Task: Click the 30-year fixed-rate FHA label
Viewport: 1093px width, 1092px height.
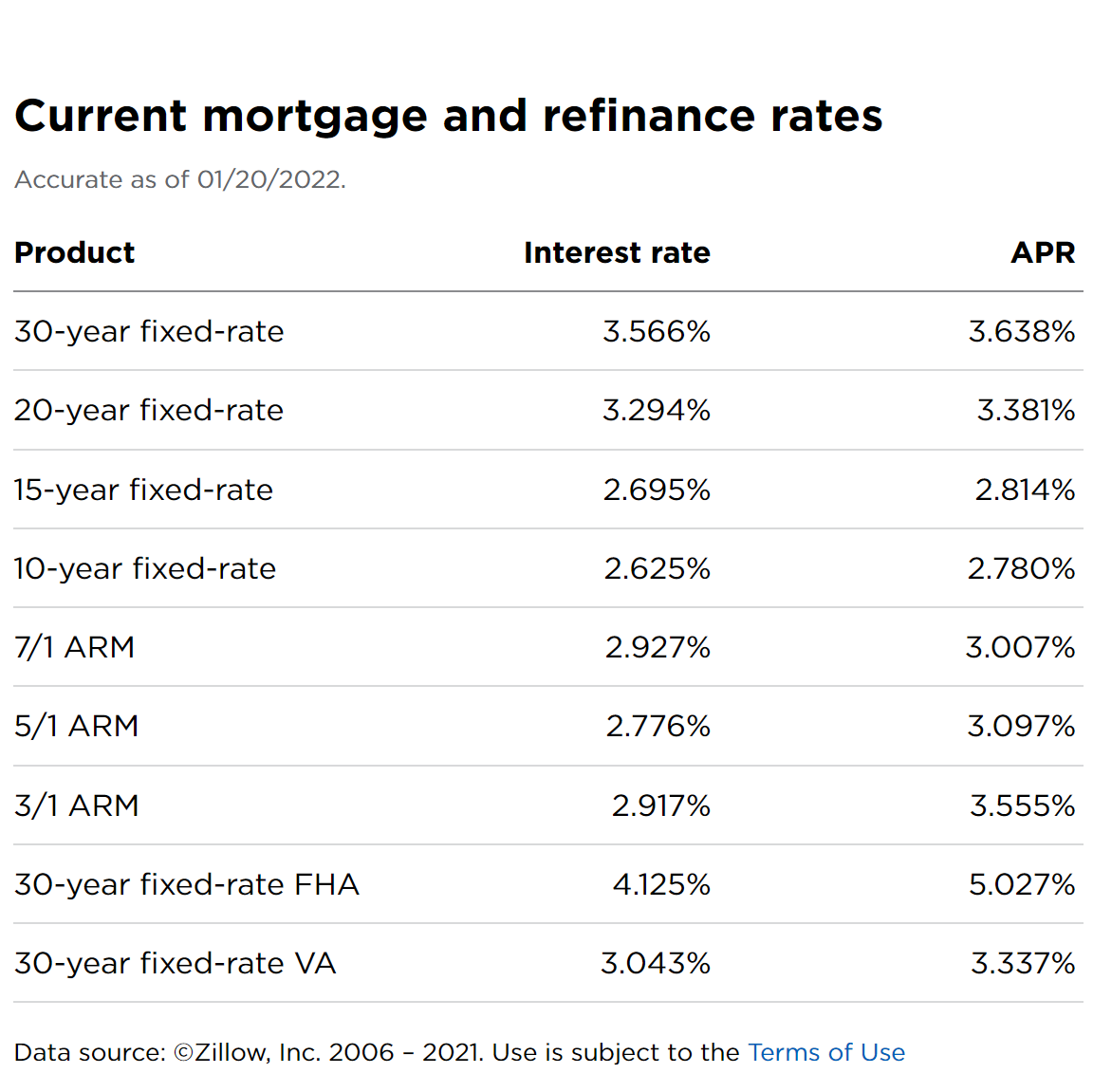Action: click(x=187, y=884)
